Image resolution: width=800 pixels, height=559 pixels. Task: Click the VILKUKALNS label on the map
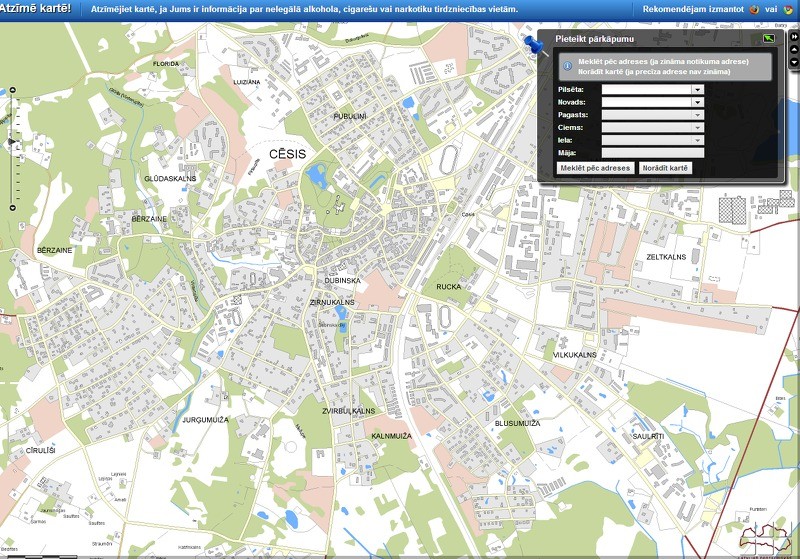point(575,354)
